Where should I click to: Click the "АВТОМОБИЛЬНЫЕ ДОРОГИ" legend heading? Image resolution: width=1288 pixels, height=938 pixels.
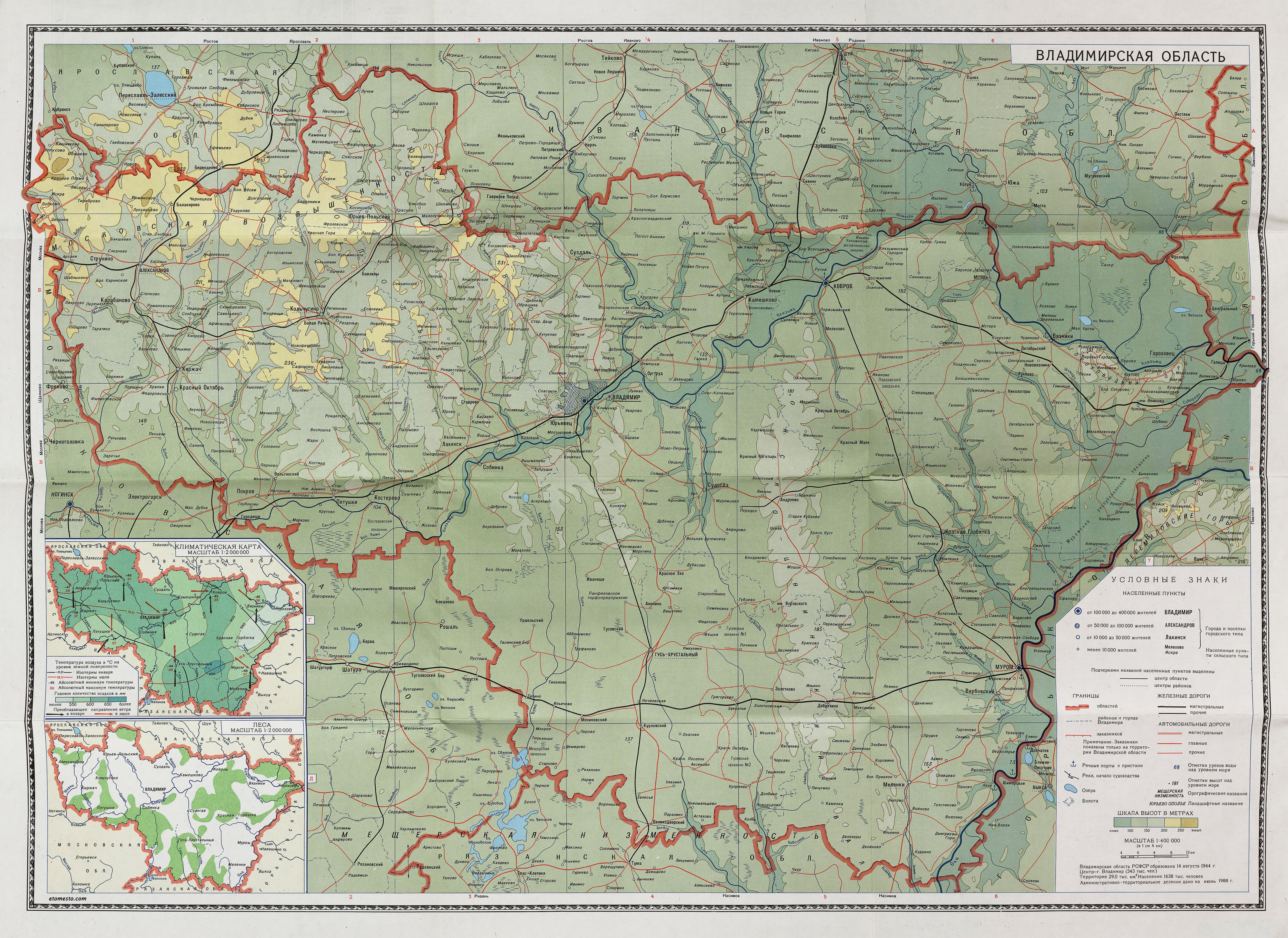point(1194,724)
